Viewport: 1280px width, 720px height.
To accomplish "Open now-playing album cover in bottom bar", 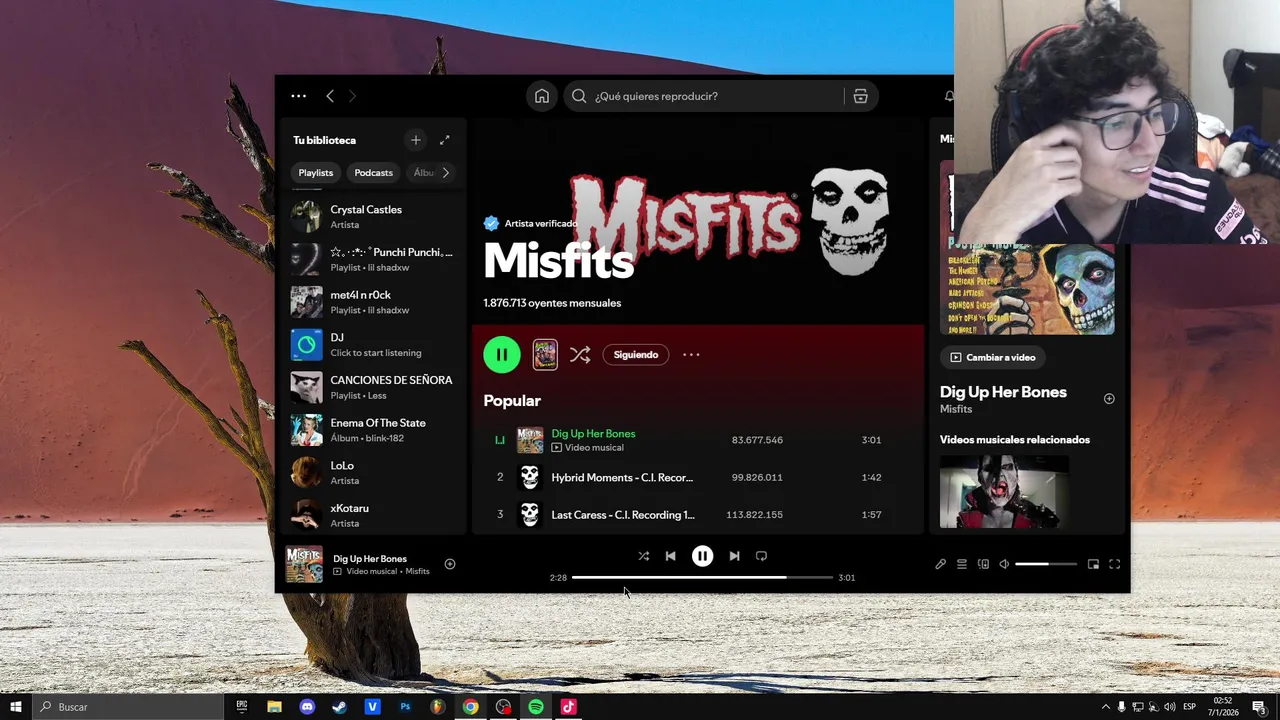I will pyautogui.click(x=304, y=564).
